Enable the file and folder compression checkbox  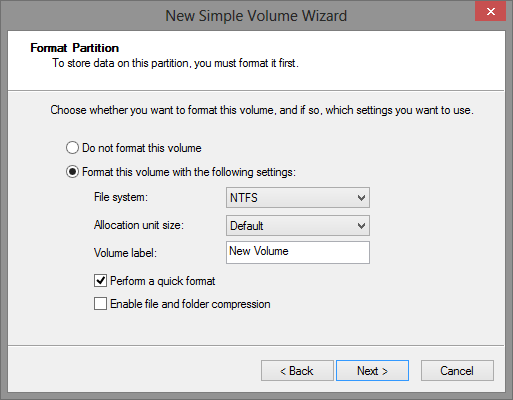[x=100, y=304]
